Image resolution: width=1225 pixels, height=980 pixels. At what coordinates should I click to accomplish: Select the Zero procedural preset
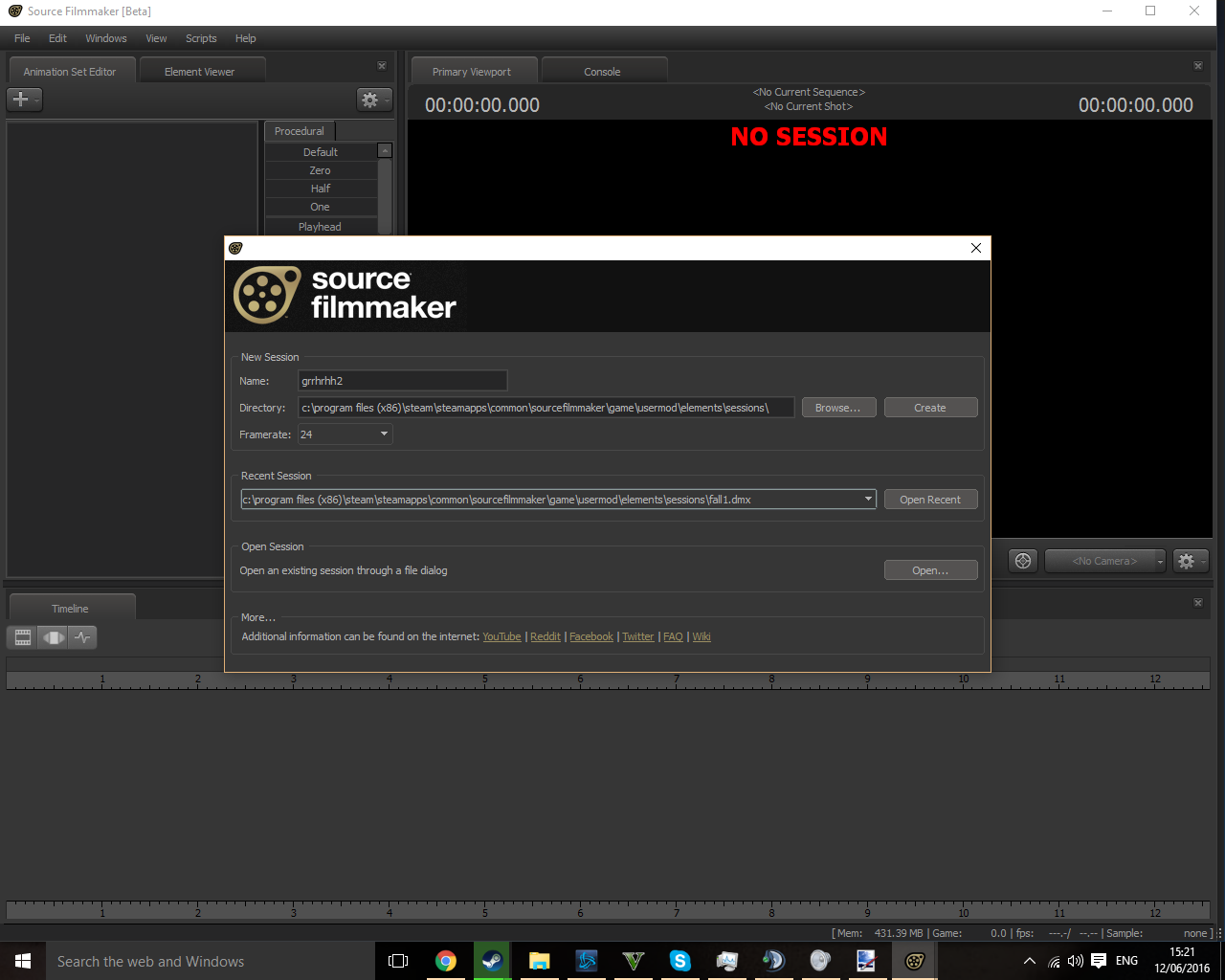click(321, 170)
